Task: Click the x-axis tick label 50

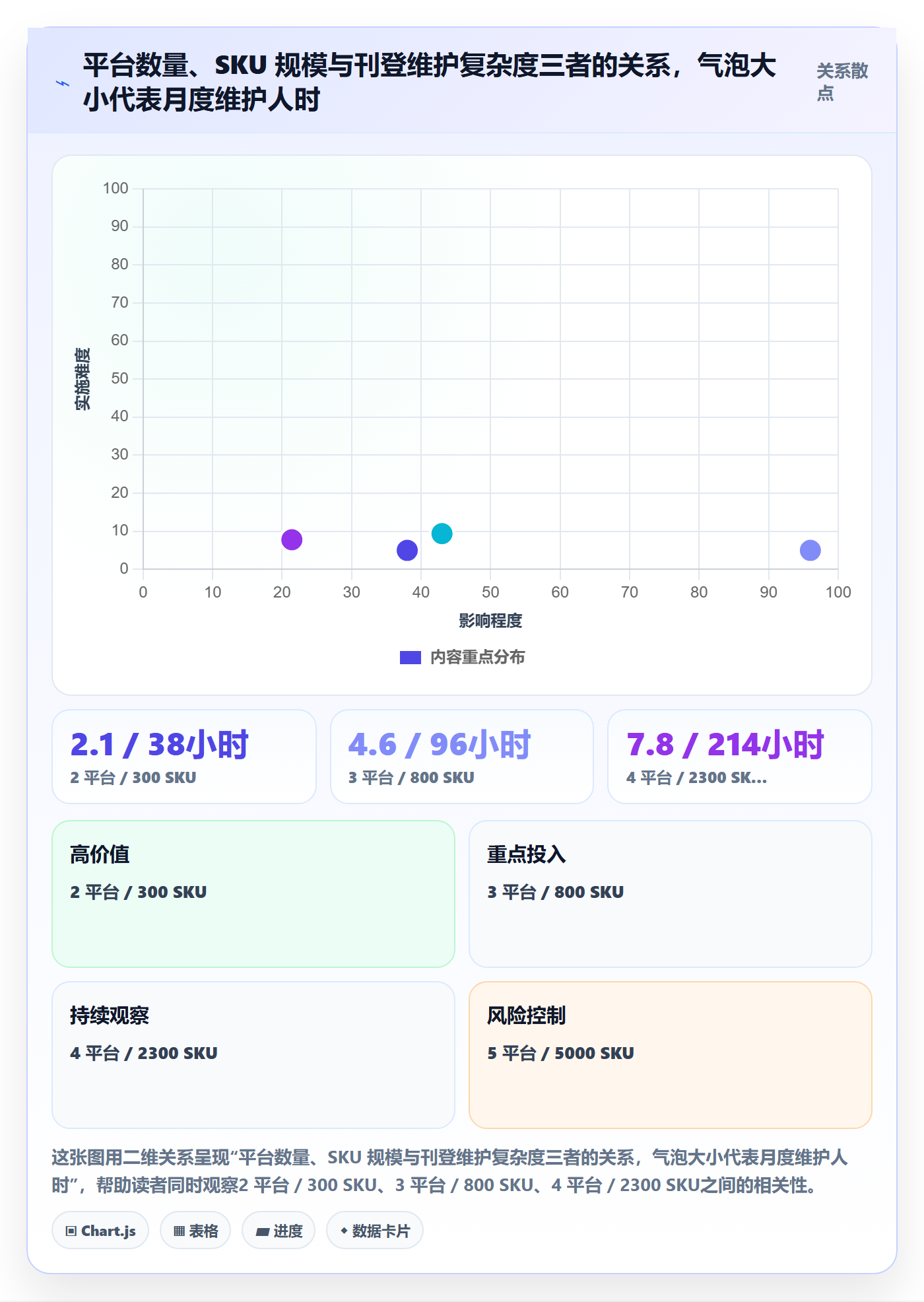Action: coord(490,592)
